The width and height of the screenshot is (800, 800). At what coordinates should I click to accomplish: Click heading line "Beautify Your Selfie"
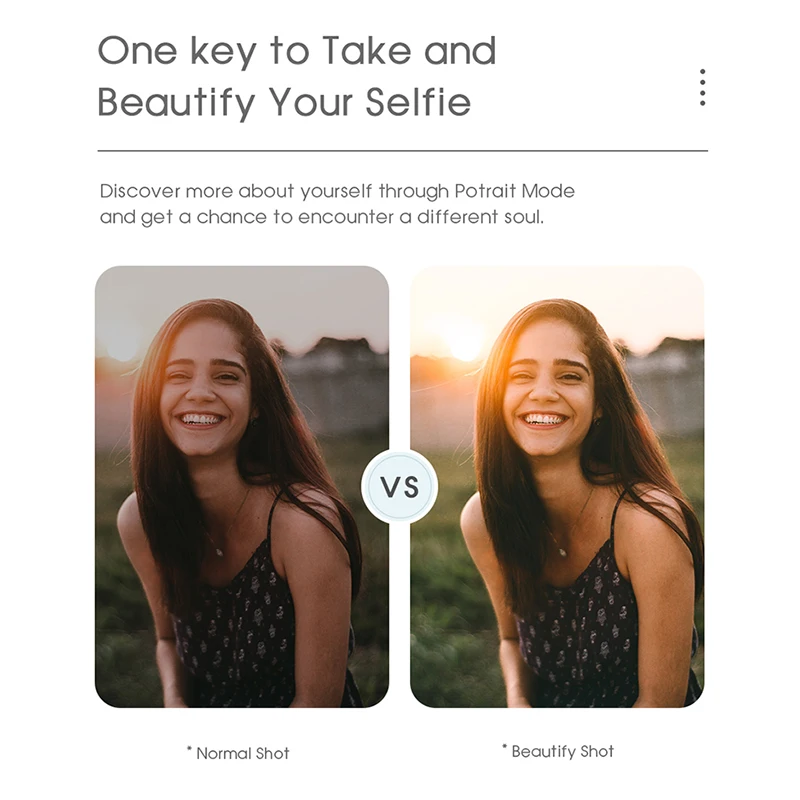284,102
